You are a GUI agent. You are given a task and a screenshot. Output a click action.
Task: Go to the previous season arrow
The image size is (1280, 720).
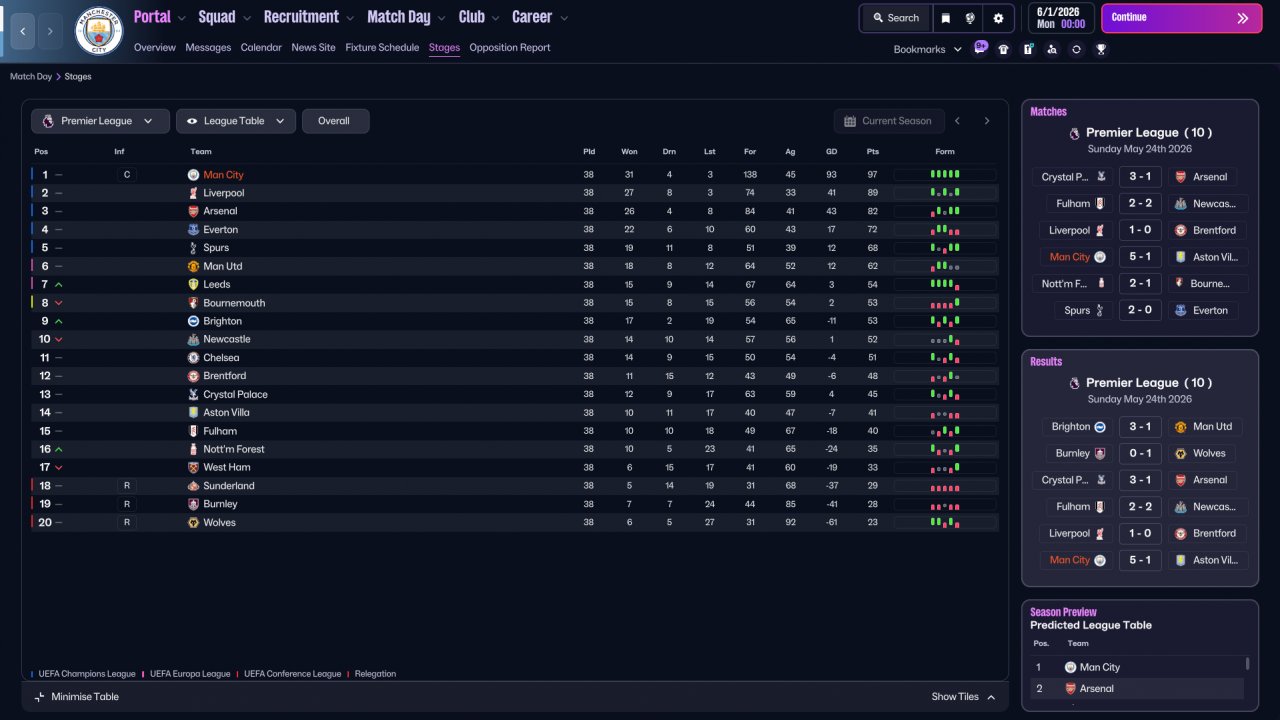(x=957, y=121)
